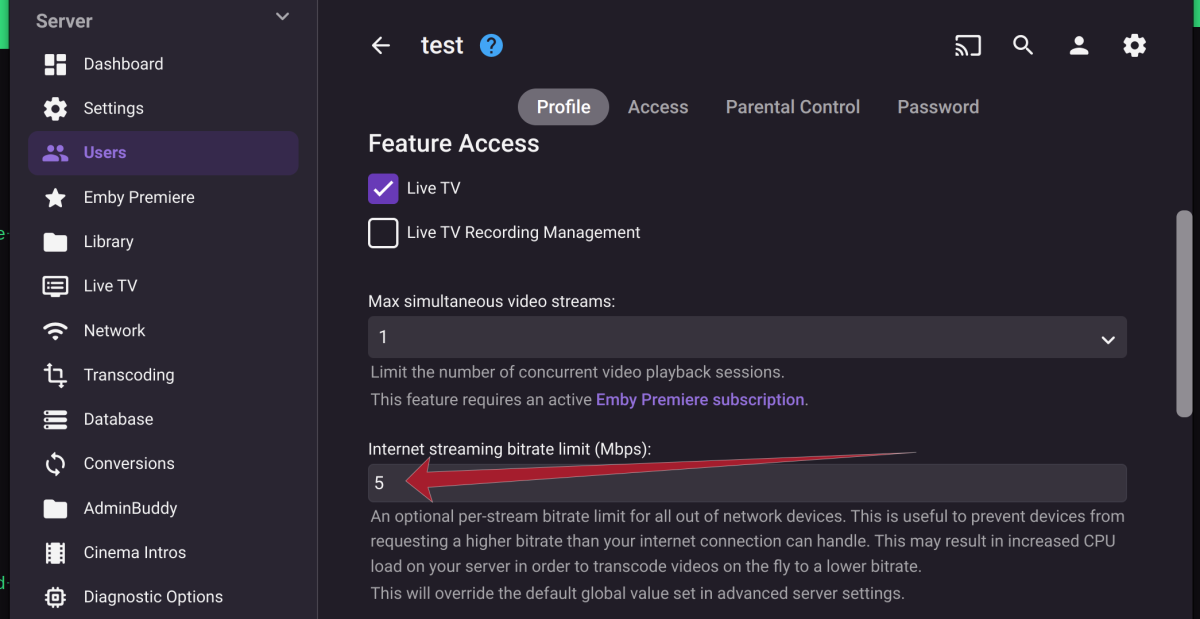Open help for the test user
Screen dimensions: 1200x619
coord(491,46)
